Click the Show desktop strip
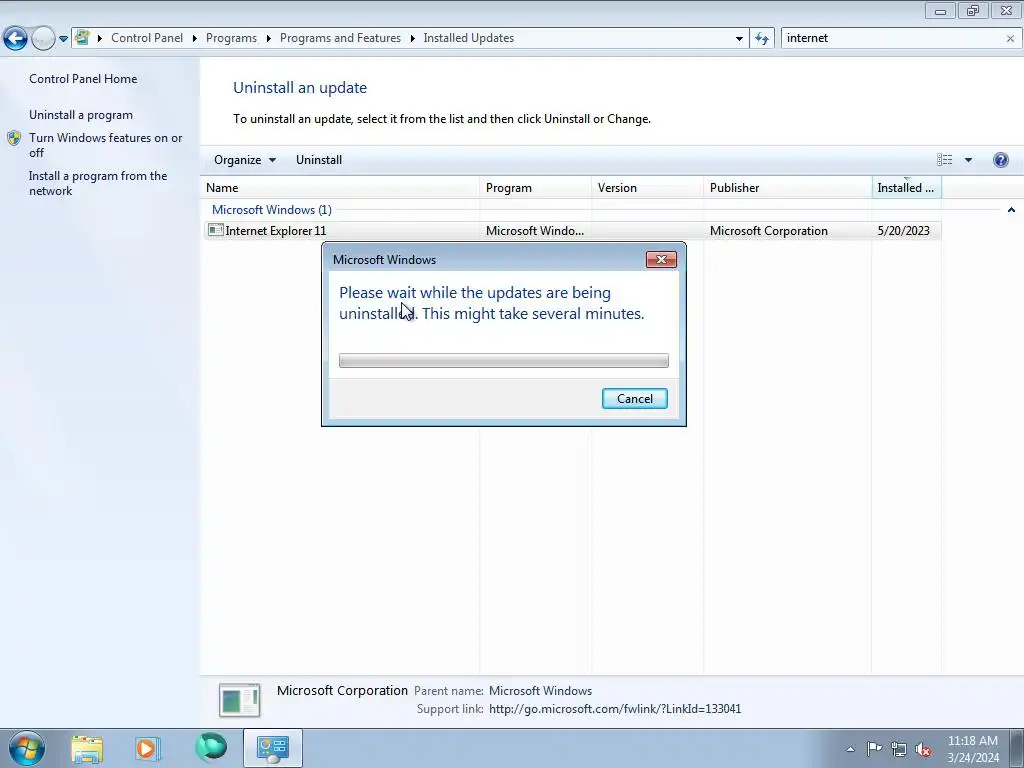 [1017, 749]
